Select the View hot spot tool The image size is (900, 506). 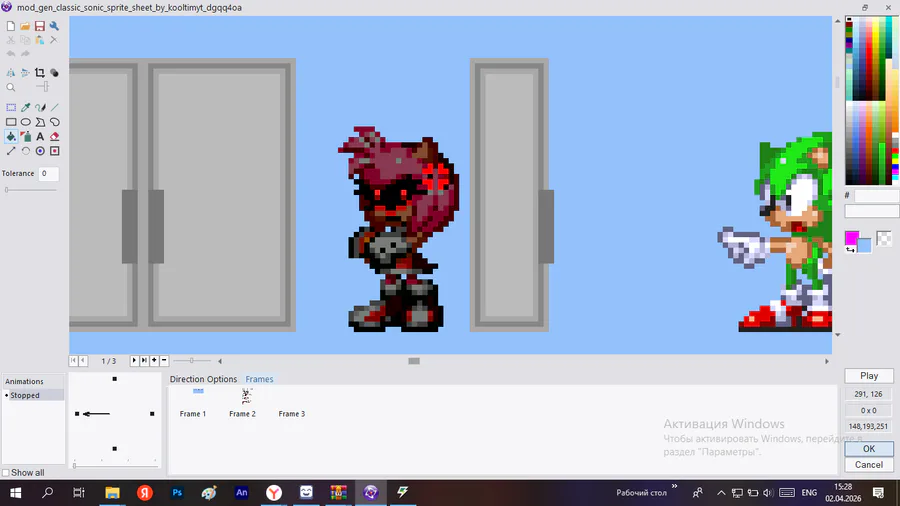tap(40, 151)
